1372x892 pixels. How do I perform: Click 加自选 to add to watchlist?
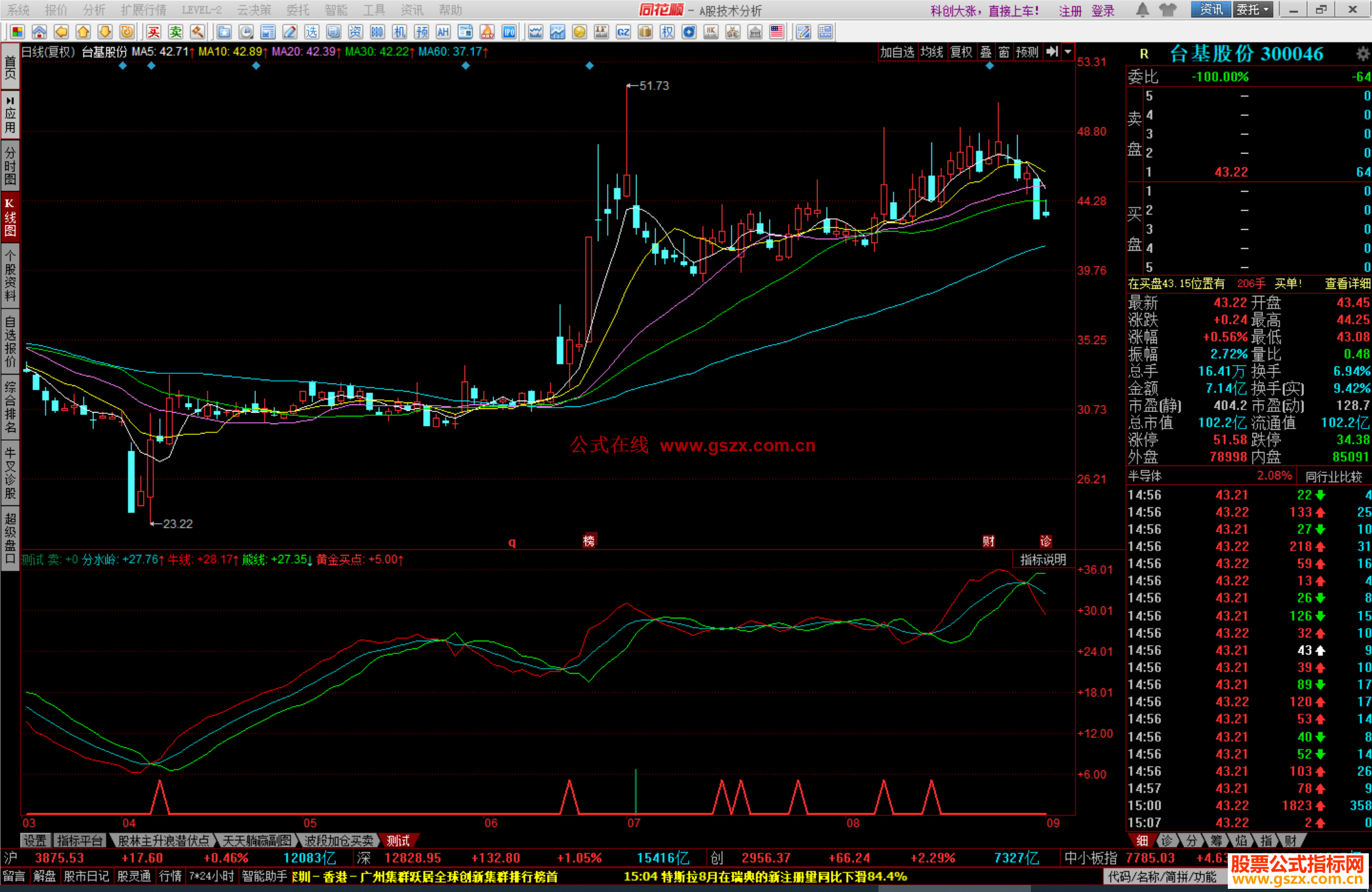point(896,52)
